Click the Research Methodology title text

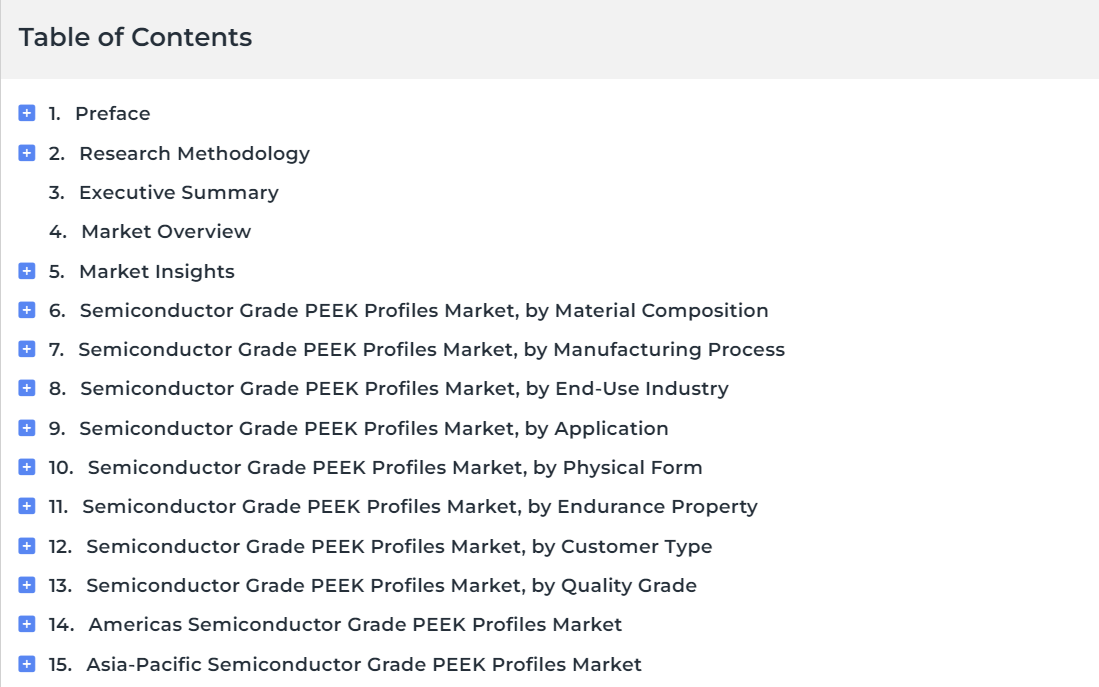pos(194,154)
